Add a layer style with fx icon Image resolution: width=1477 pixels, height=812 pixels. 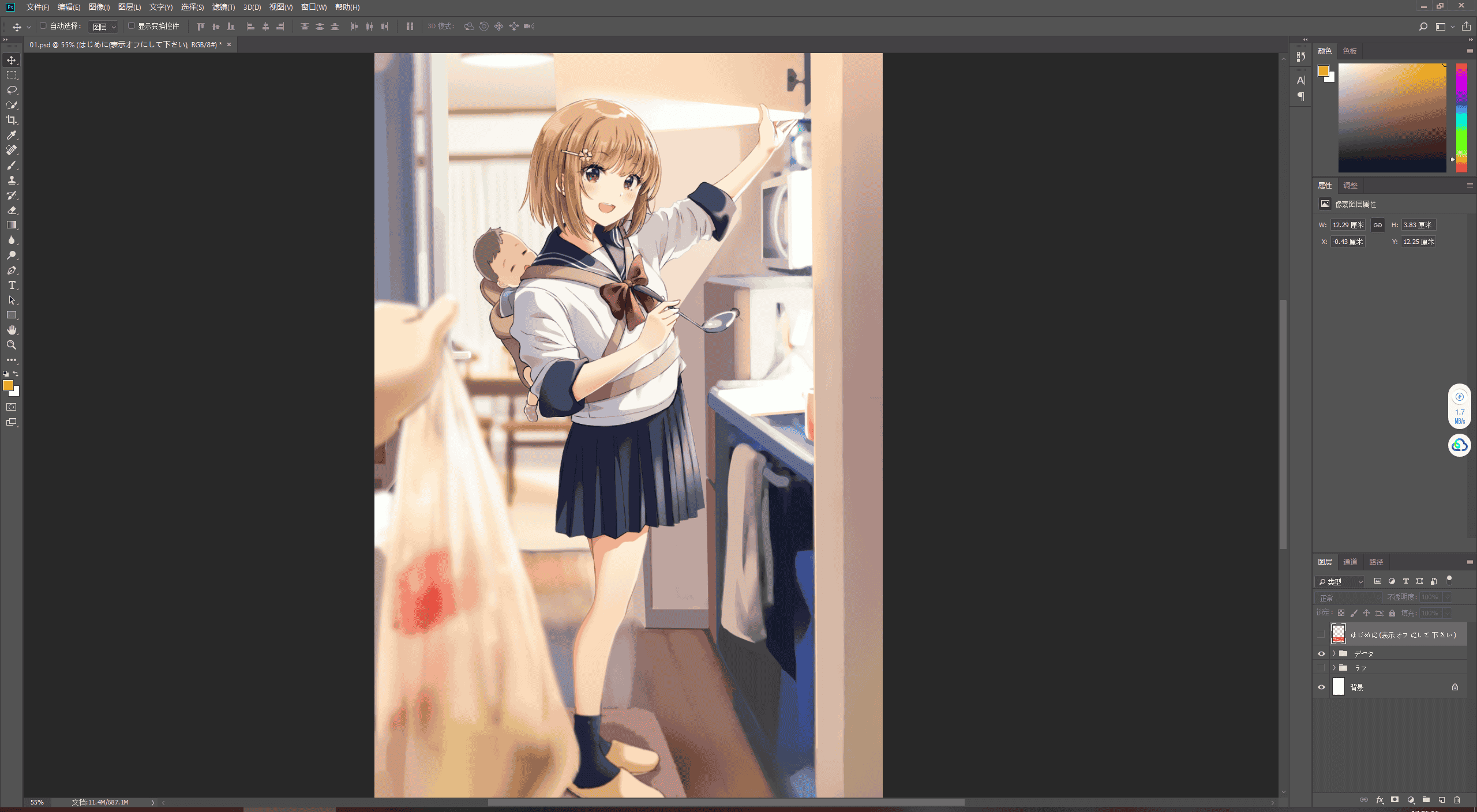click(1379, 800)
